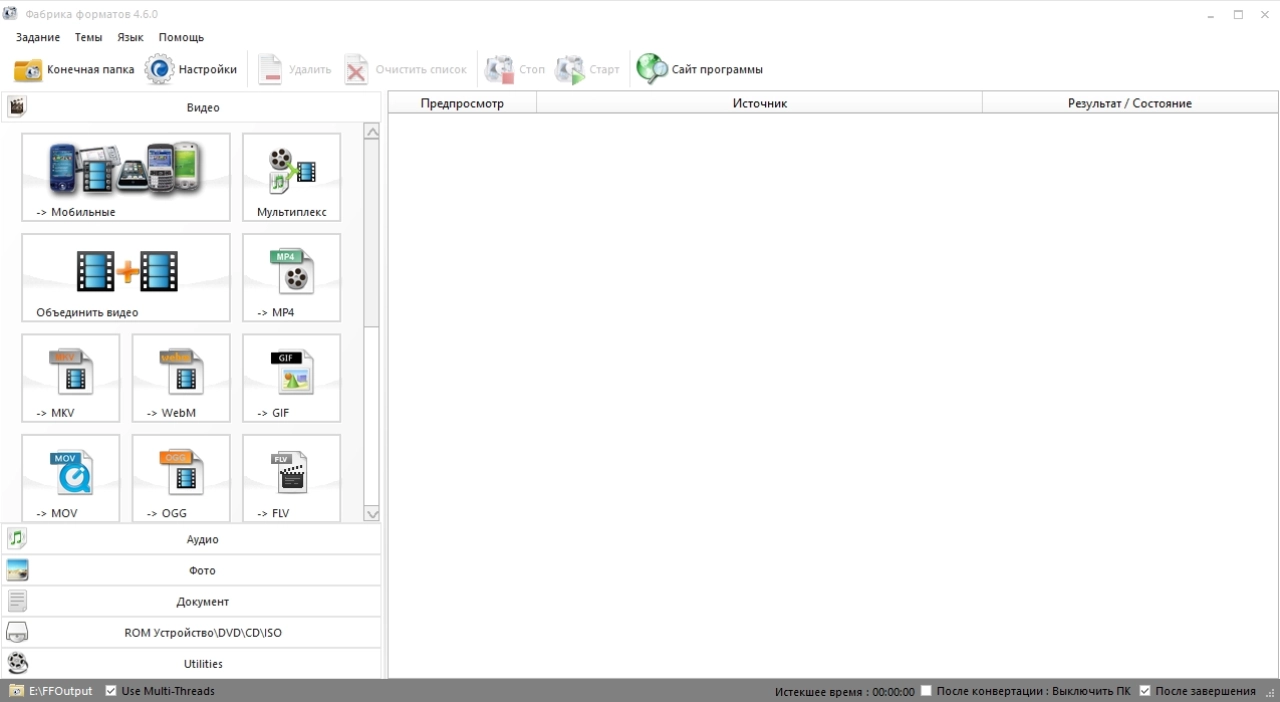Select the GIF conversion icon

point(291,378)
